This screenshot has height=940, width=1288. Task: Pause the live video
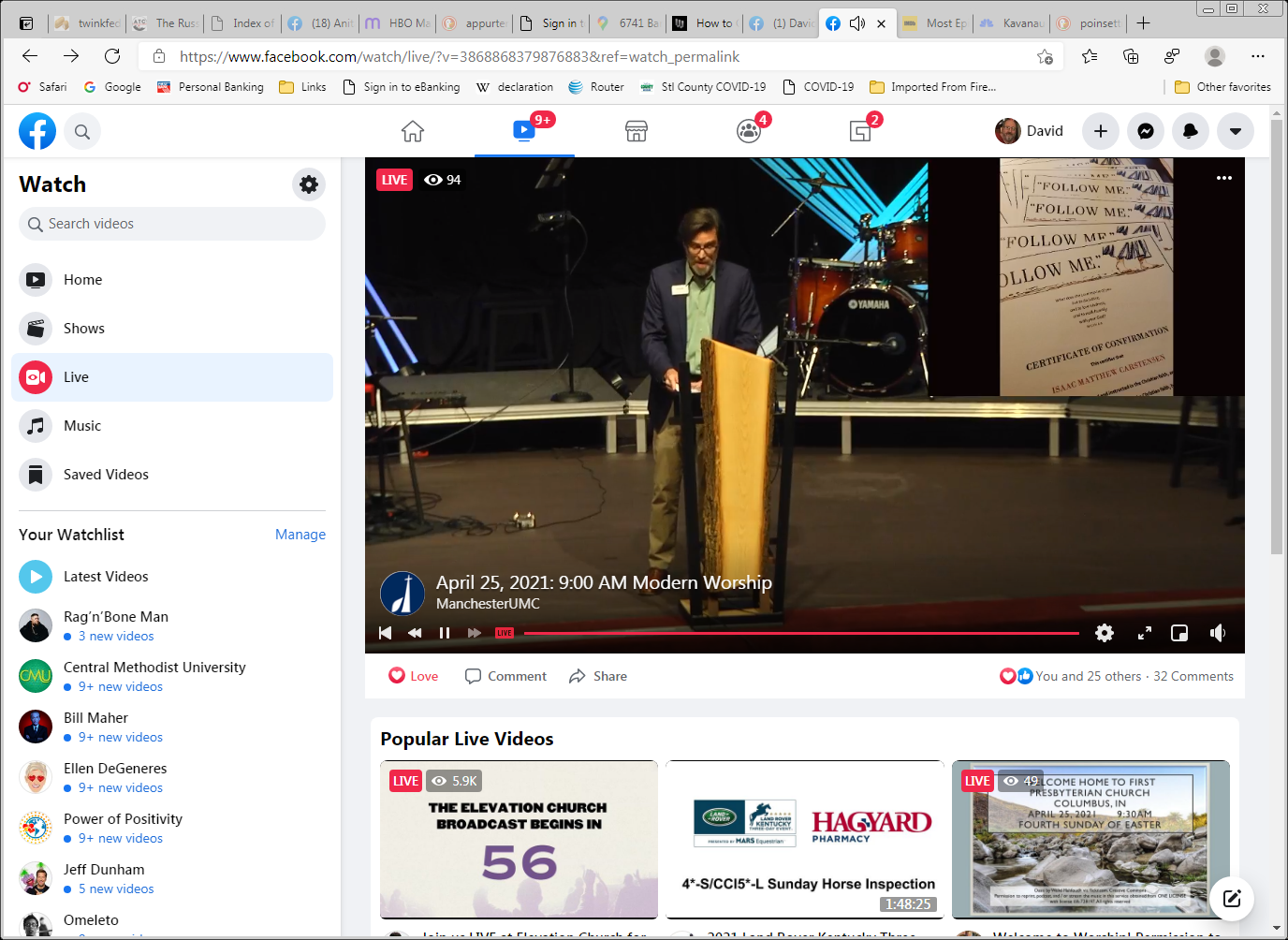(x=445, y=633)
